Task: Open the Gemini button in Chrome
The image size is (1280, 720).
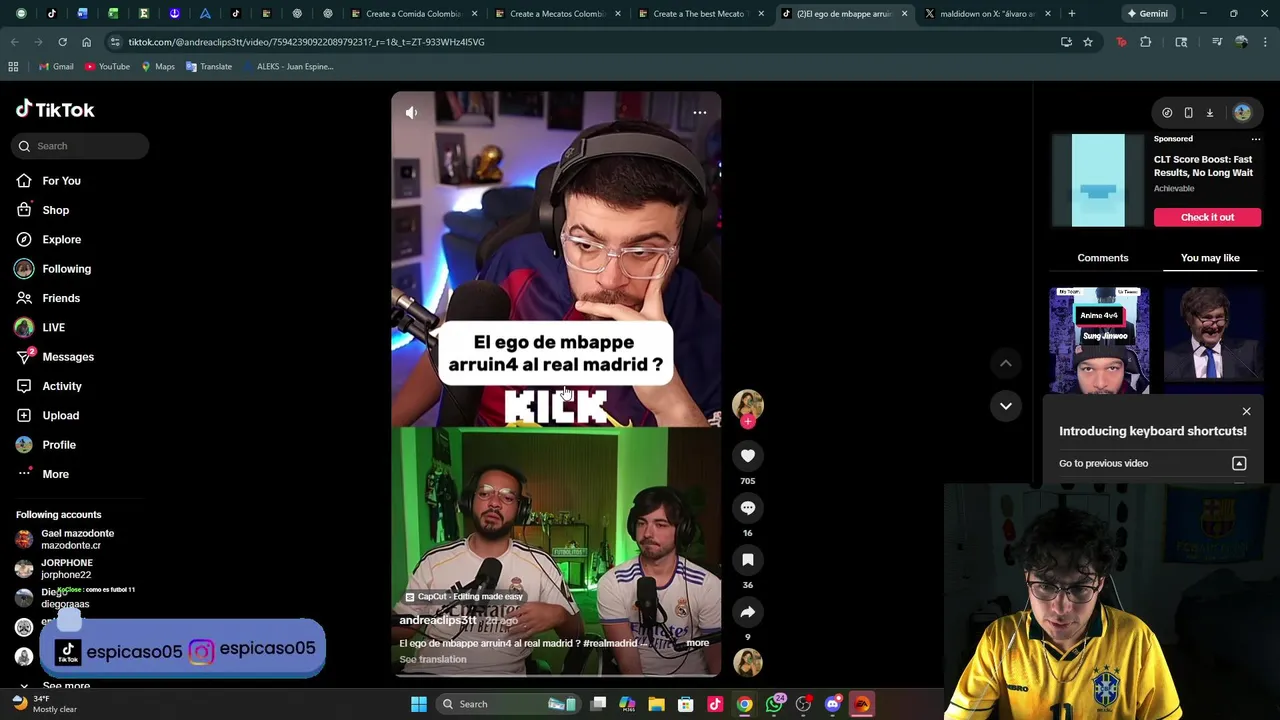Action: [1147, 14]
